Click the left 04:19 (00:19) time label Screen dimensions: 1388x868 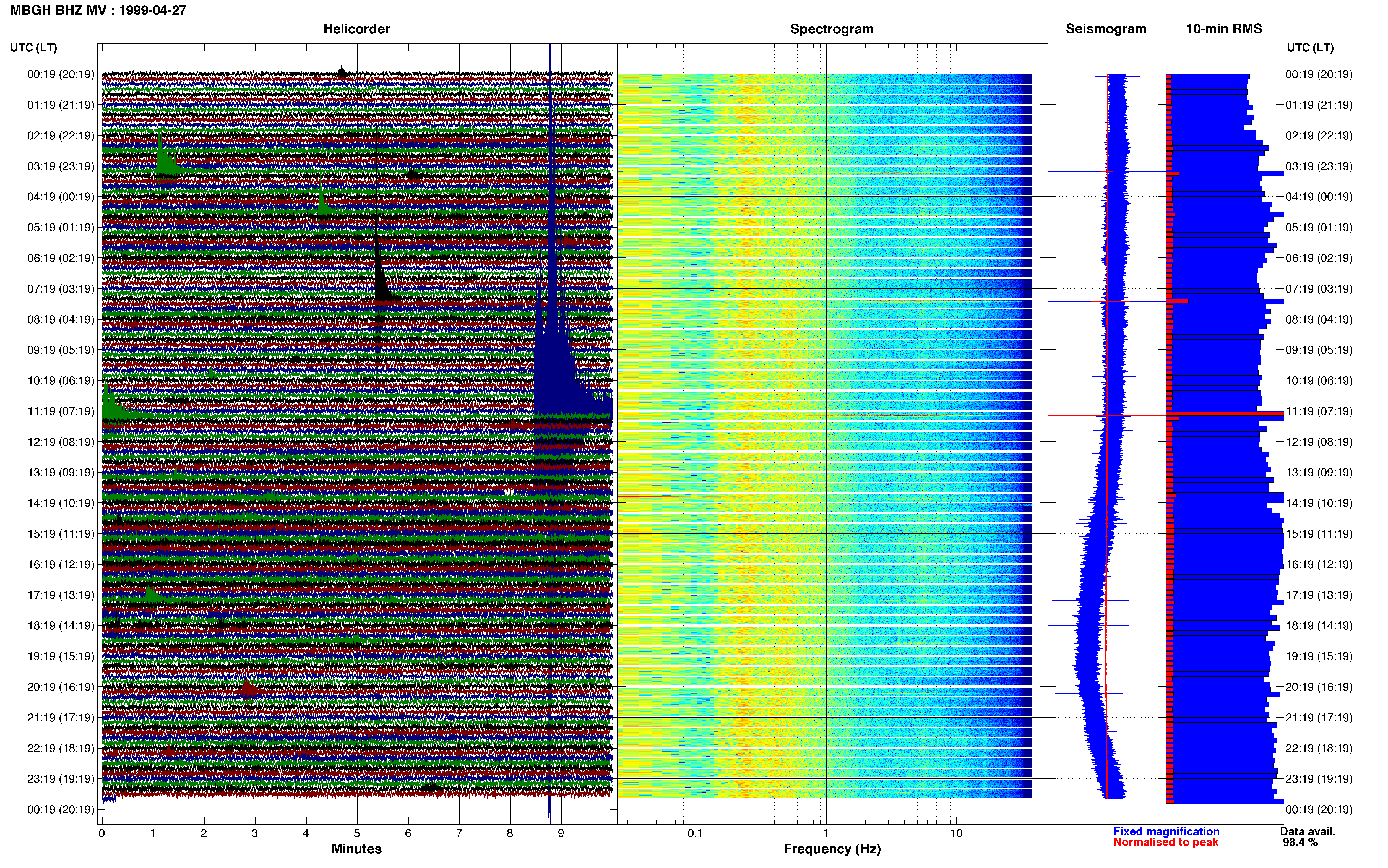[x=60, y=197]
